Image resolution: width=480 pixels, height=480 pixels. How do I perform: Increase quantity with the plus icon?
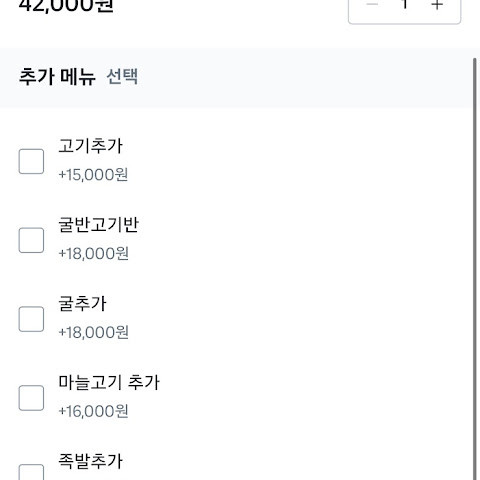437,5
